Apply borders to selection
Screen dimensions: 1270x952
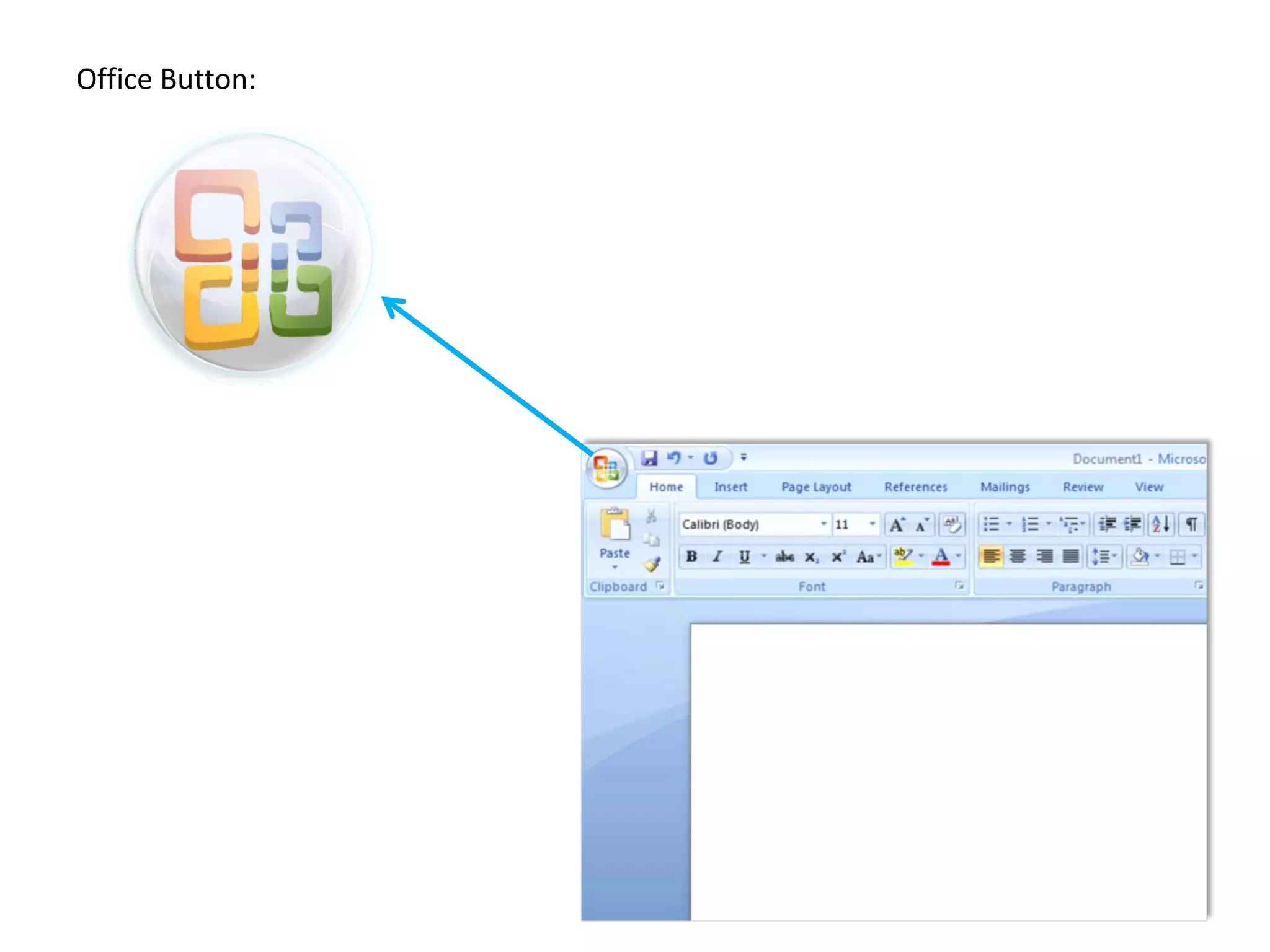click(1177, 557)
